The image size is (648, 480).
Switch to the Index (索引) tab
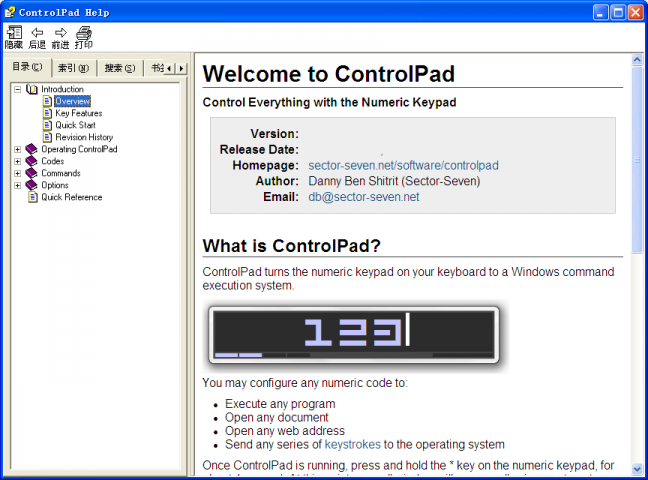pyautogui.click(x=73, y=68)
